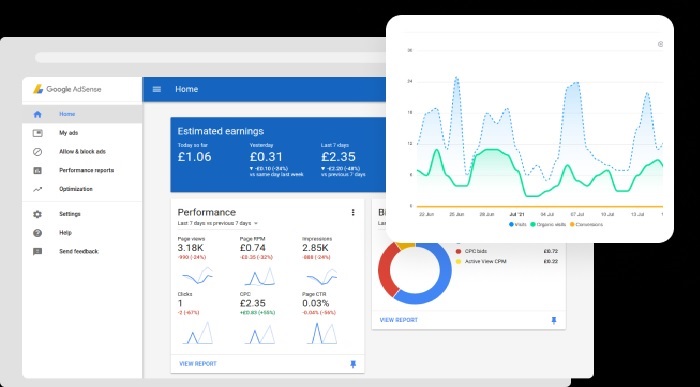Click the Last 7 days £2.35 earnings
The height and width of the screenshot is (387, 700).
(x=338, y=157)
